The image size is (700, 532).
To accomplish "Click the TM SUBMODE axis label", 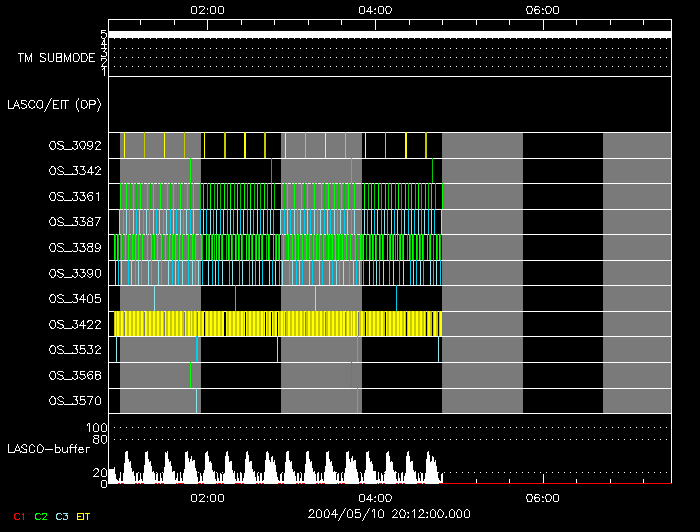I will 56,58.
